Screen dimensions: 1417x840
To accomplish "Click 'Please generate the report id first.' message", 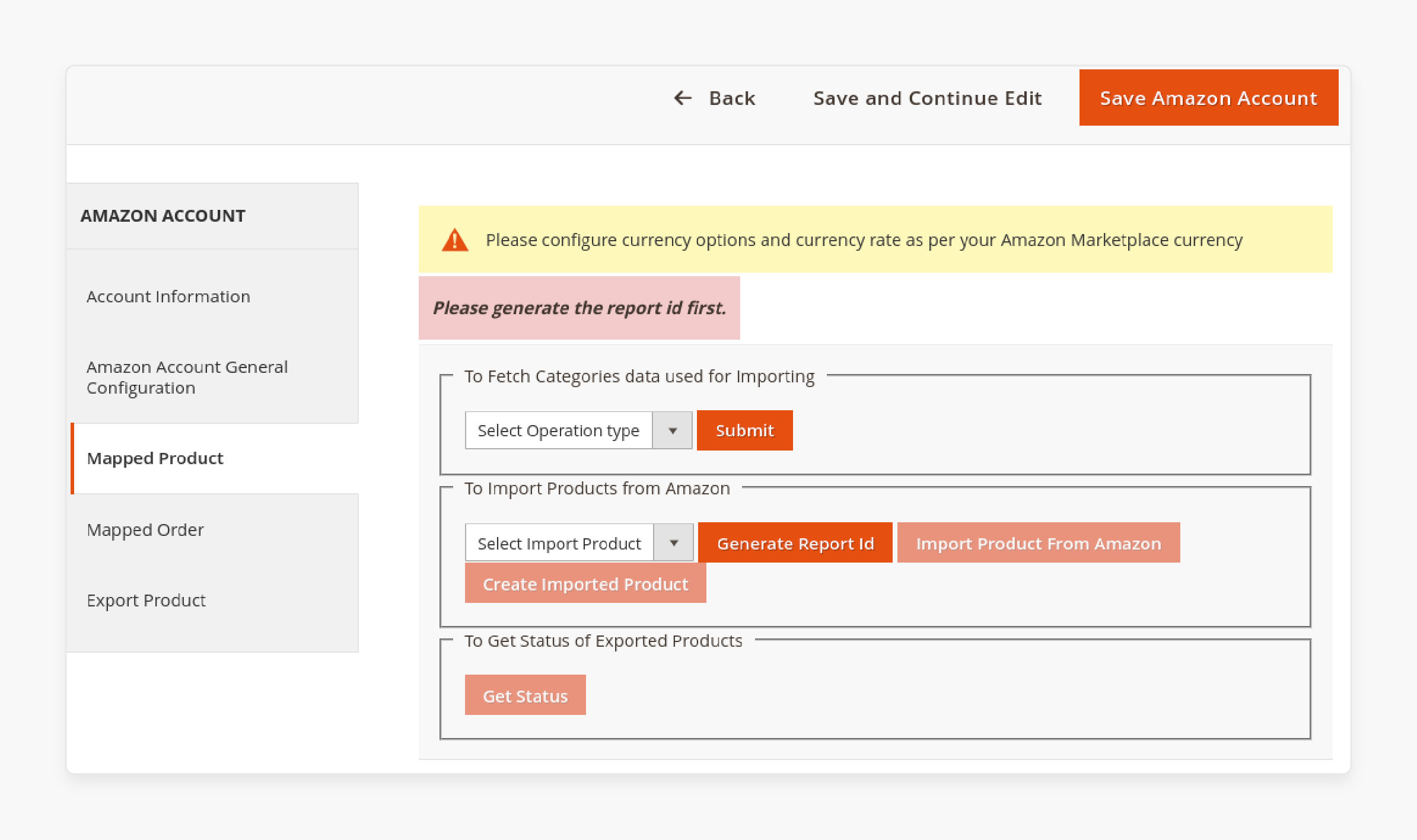I will (579, 308).
